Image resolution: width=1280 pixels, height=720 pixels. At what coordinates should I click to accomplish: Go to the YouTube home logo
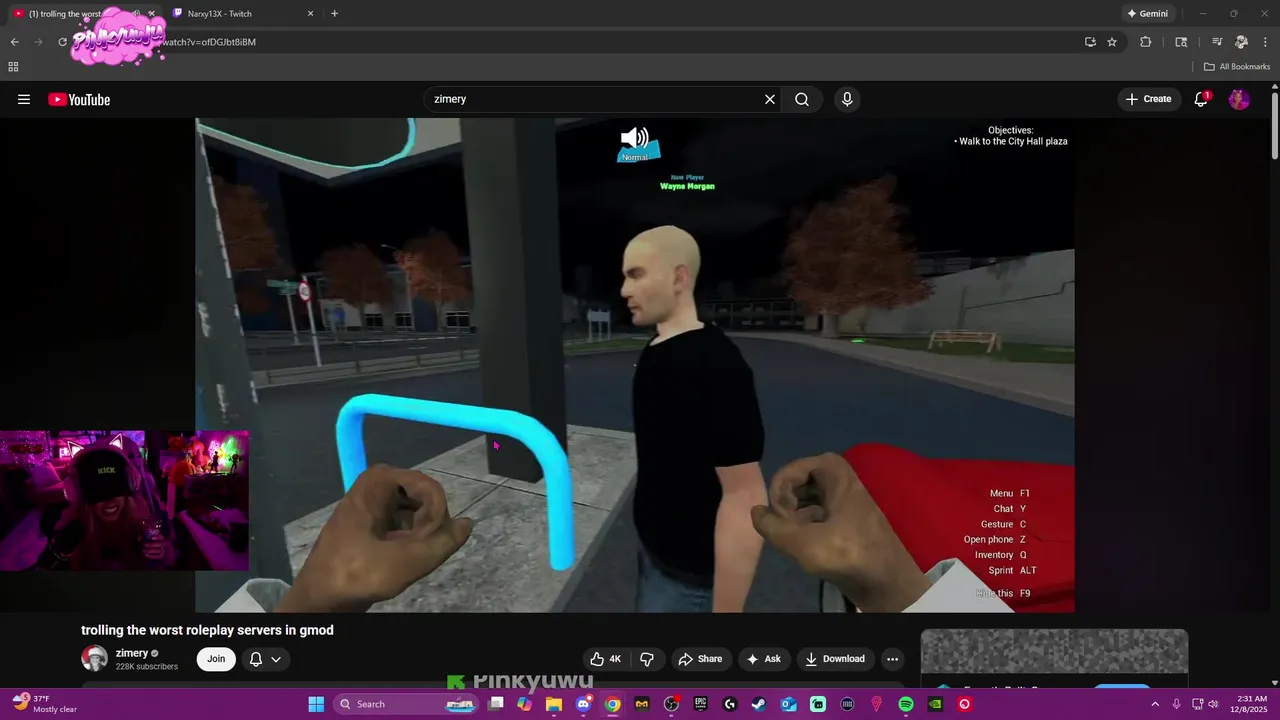[79, 99]
